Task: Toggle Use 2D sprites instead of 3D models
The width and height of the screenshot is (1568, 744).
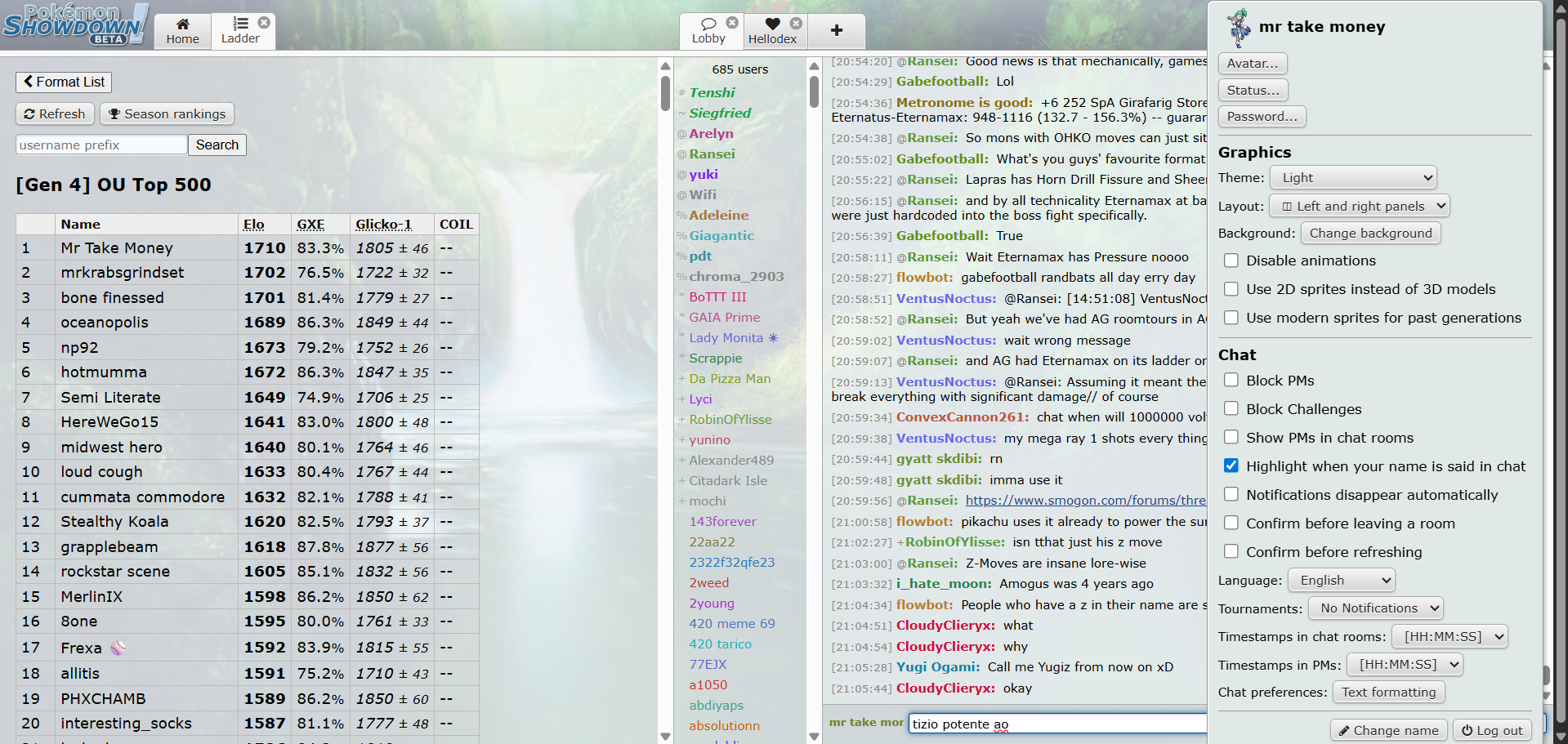Action: (x=1231, y=289)
